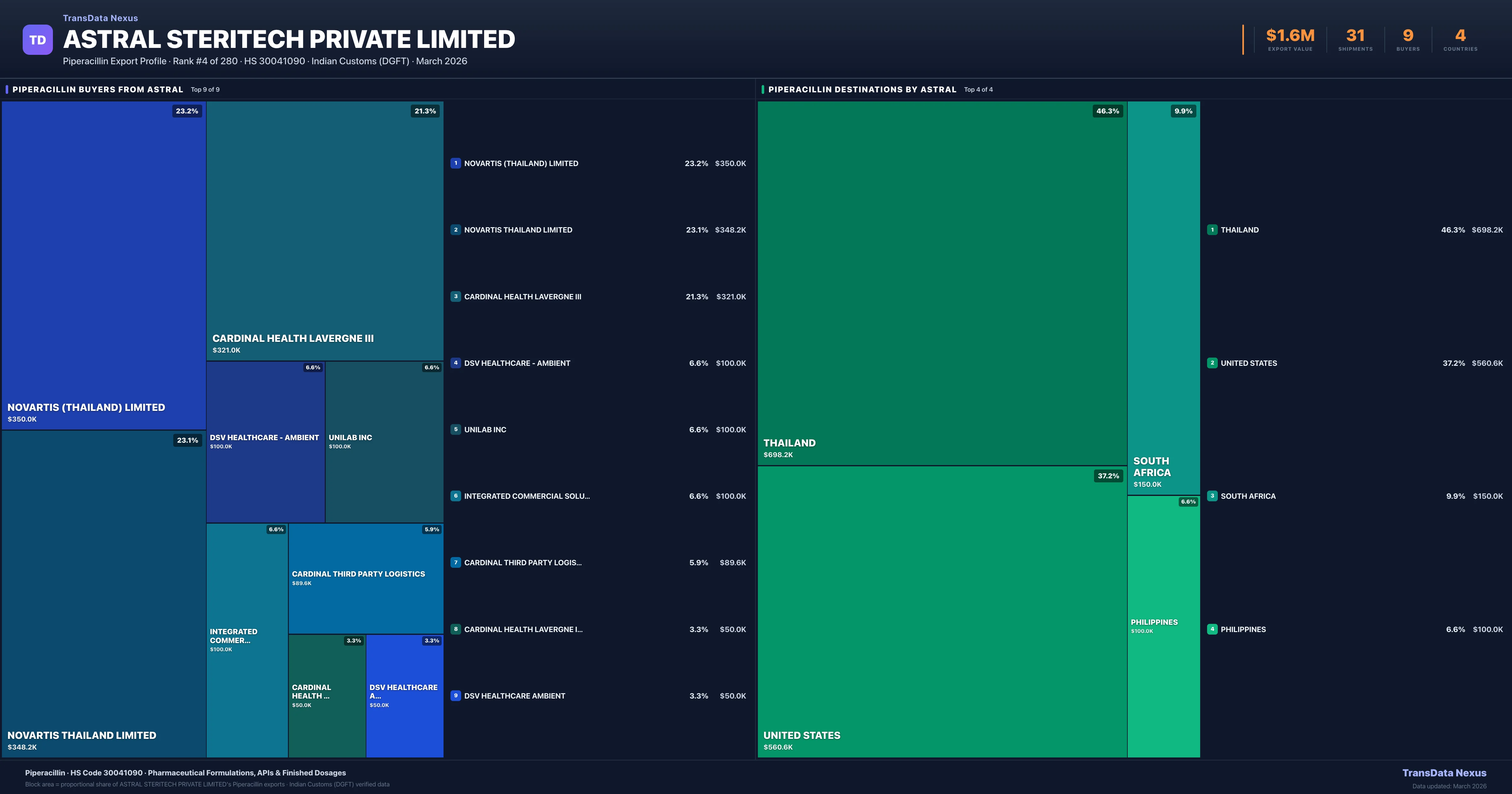Click rank 4 badge beside Philippines destination
The image size is (1512, 794).
pos(1212,629)
